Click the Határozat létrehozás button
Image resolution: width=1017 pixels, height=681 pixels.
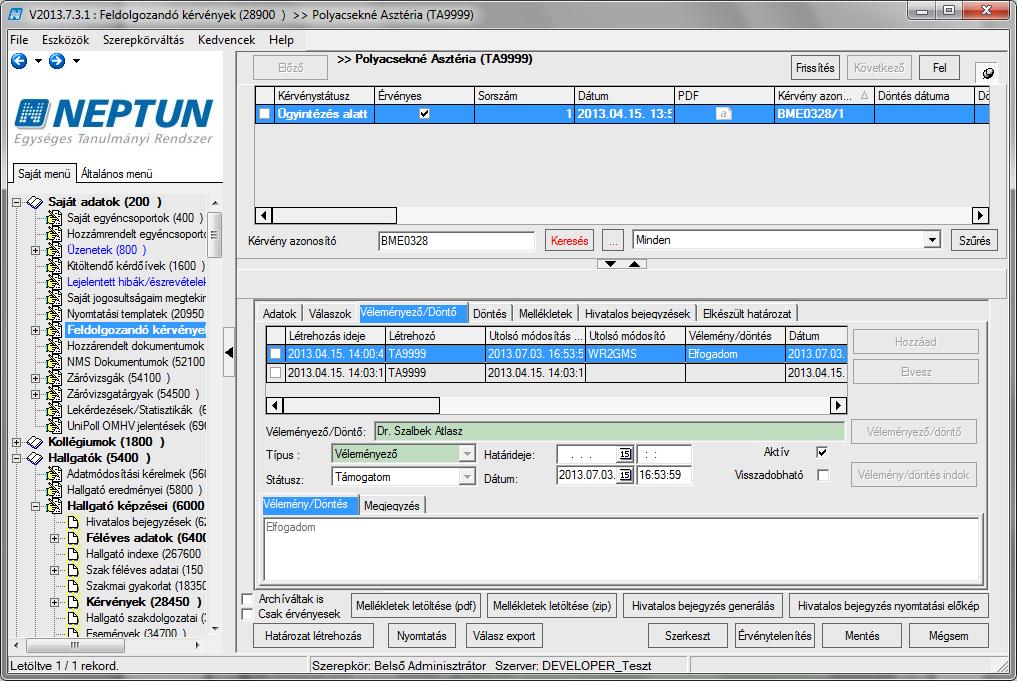click(x=313, y=636)
